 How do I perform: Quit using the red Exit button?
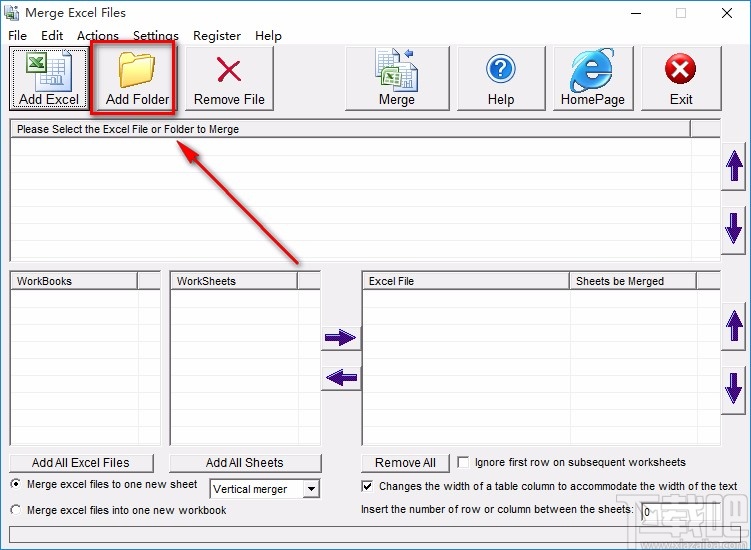point(681,79)
